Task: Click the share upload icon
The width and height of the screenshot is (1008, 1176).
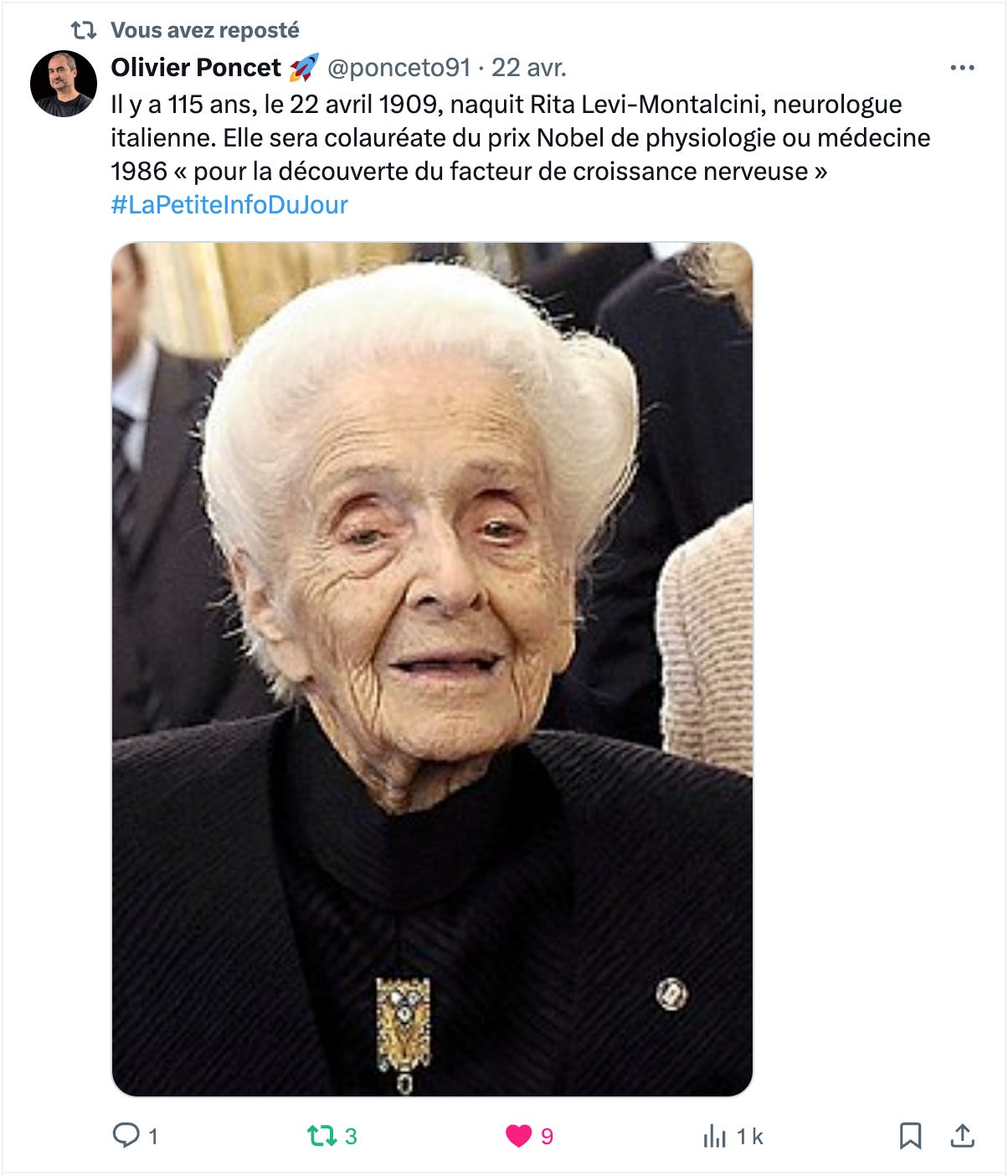Action: pos(963,1136)
